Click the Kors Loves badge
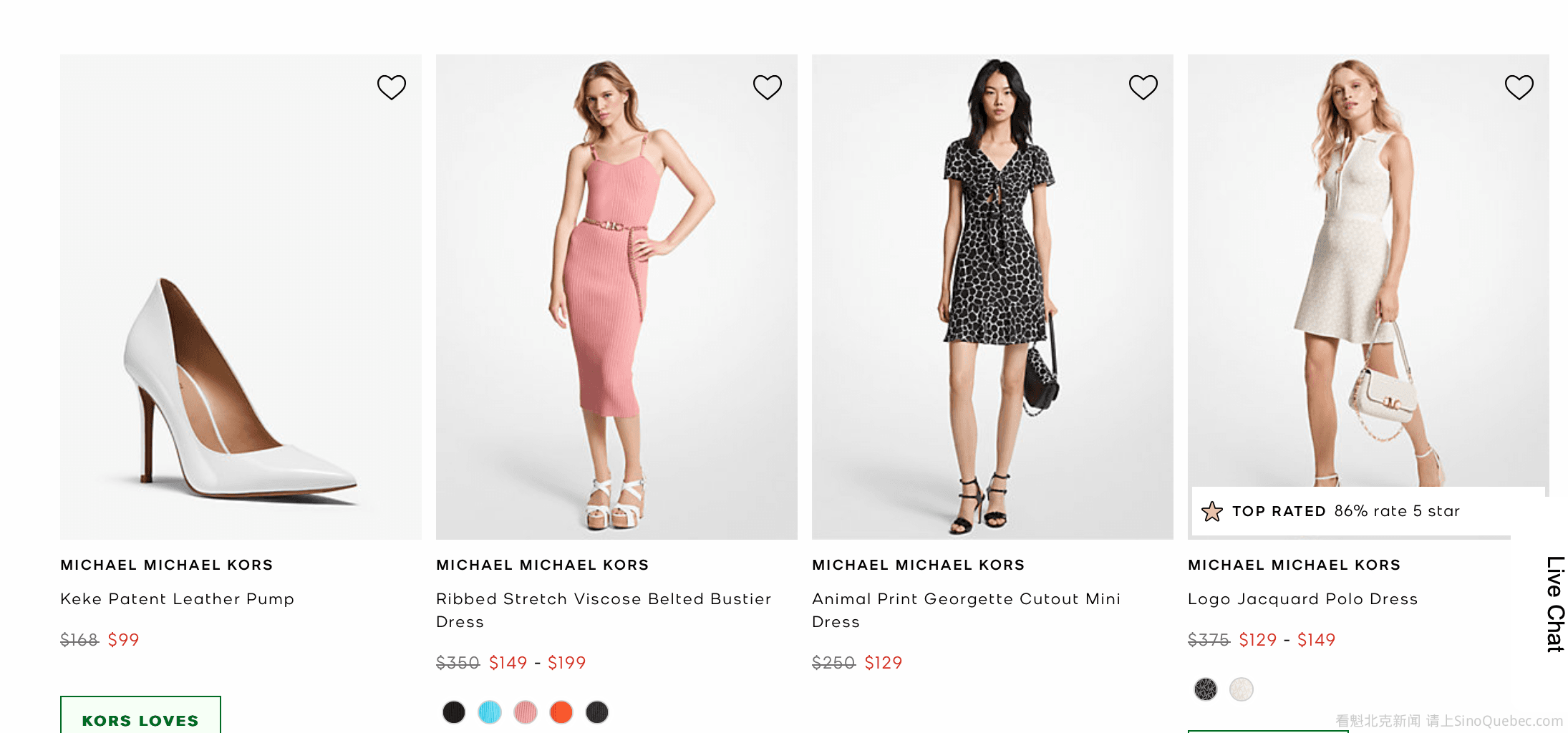Screen dimensions: 1568x733 tap(140, 717)
